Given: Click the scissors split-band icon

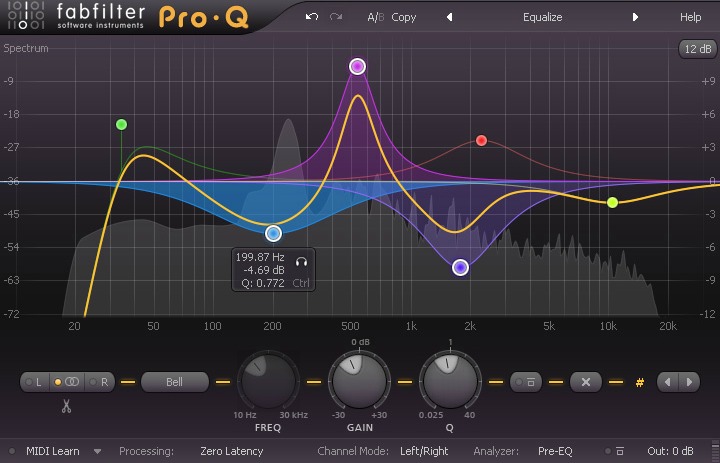Looking at the screenshot, I should pos(67,406).
